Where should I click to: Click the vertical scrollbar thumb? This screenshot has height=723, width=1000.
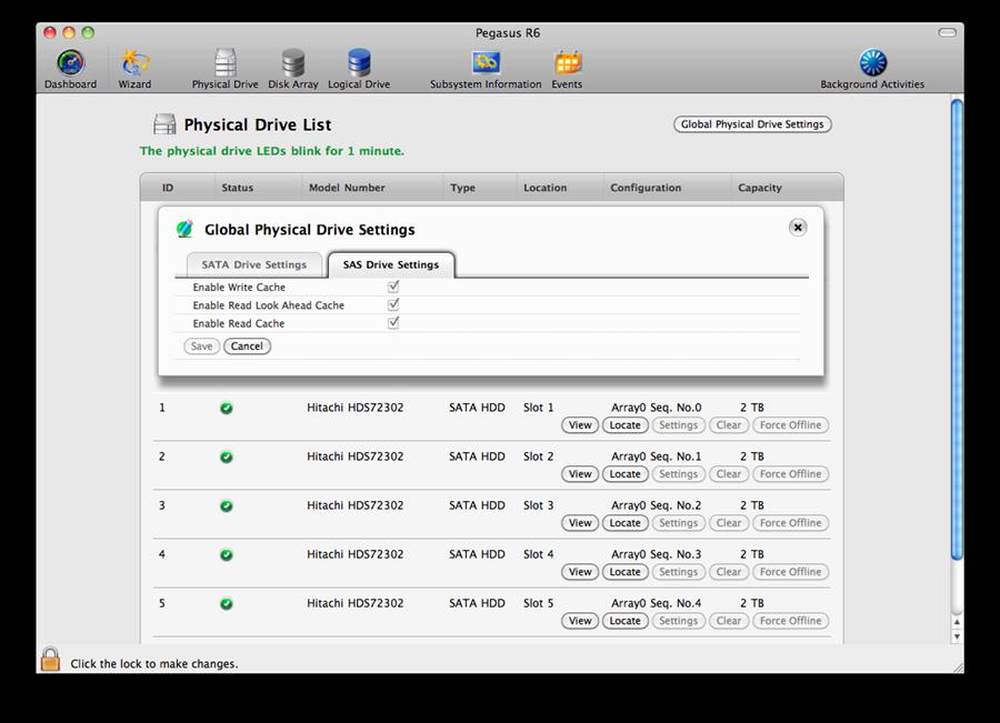[x=957, y=330]
